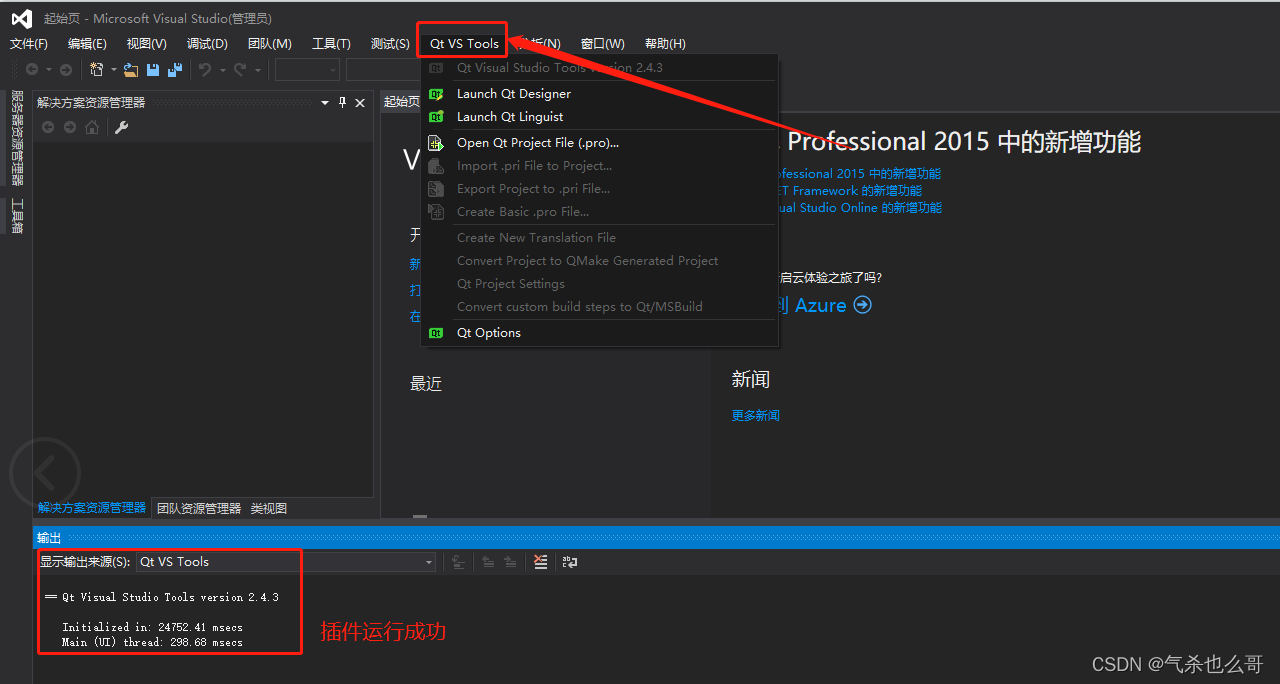The width and height of the screenshot is (1280, 684).
Task: Switch to the 团队资源管理器 tab
Action: point(198,507)
